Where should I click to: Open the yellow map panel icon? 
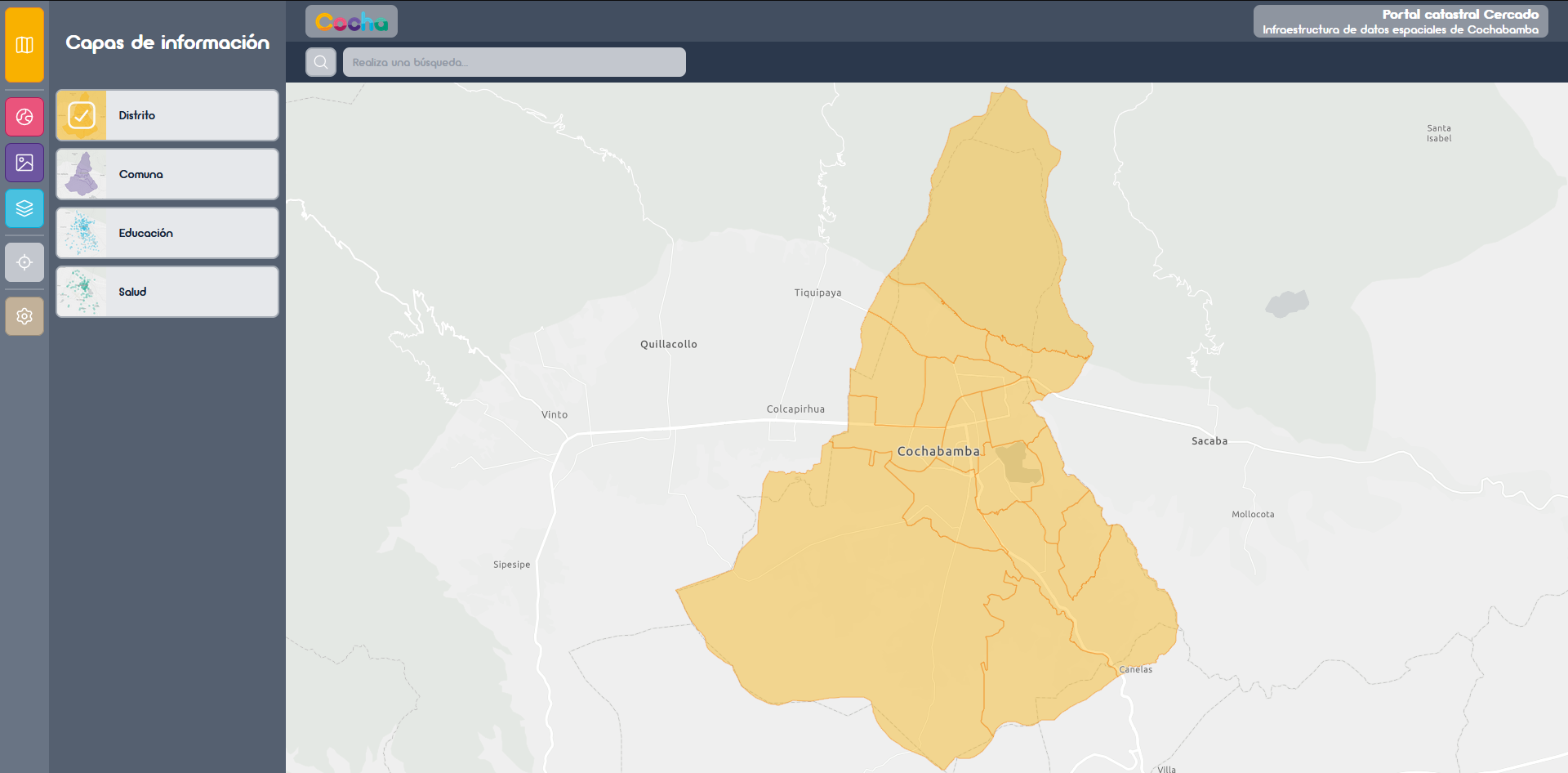[x=24, y=45]
